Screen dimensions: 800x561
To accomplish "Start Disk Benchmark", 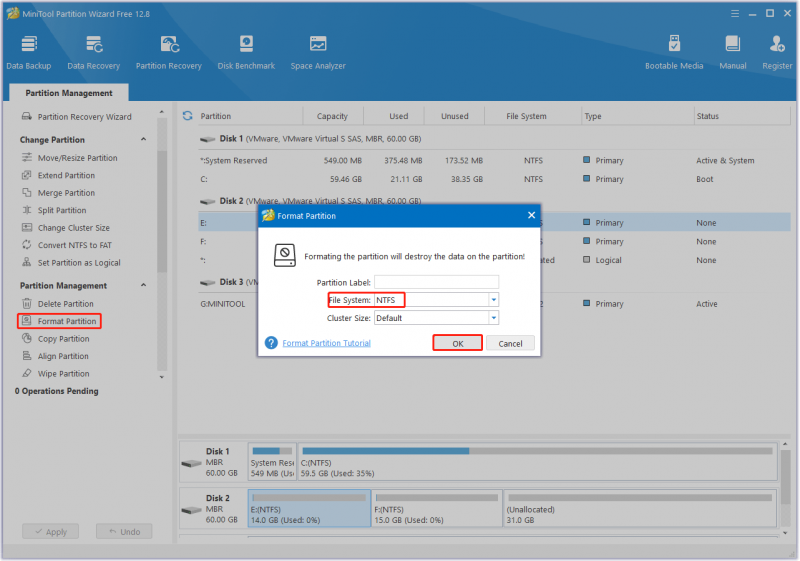I will click(246, 52).
